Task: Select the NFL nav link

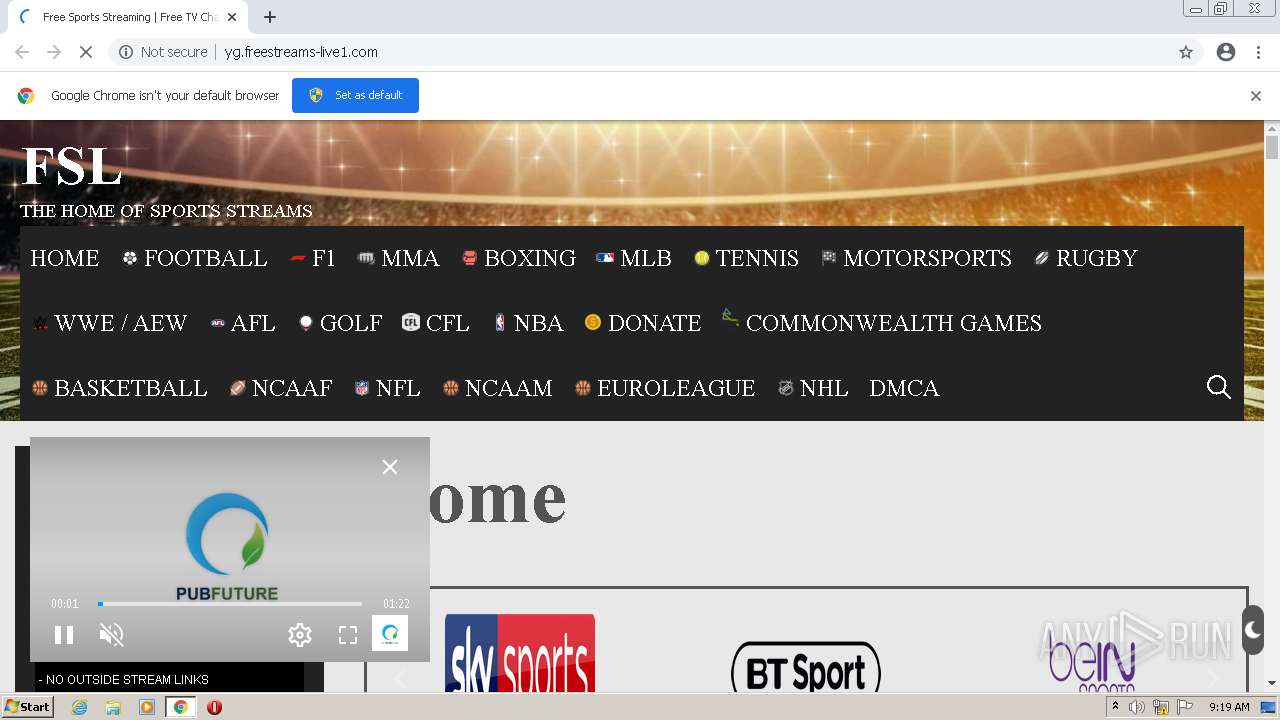Action: (387, 388)
